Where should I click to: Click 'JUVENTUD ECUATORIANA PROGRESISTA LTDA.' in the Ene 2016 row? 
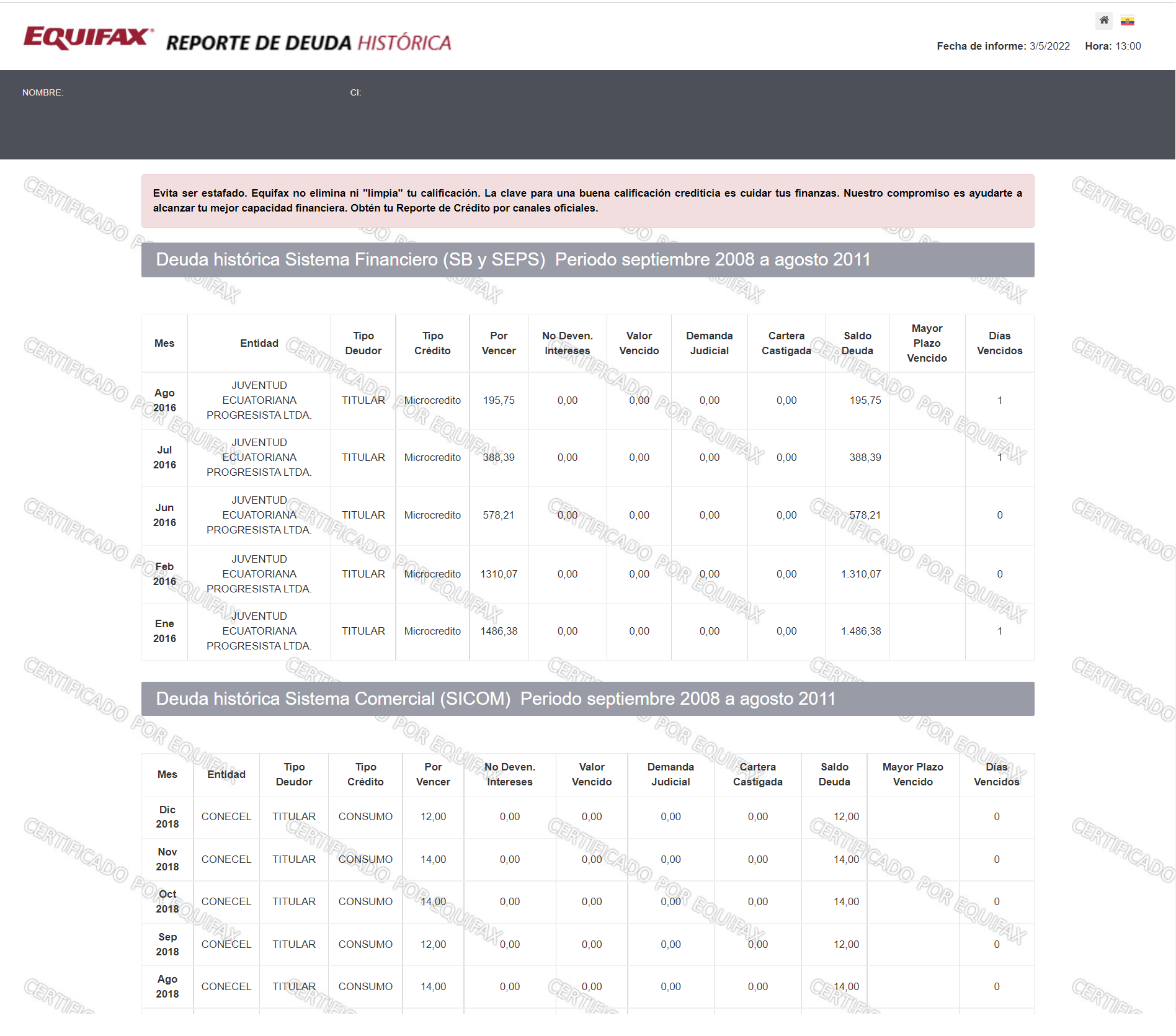click(x=259, y=631)
